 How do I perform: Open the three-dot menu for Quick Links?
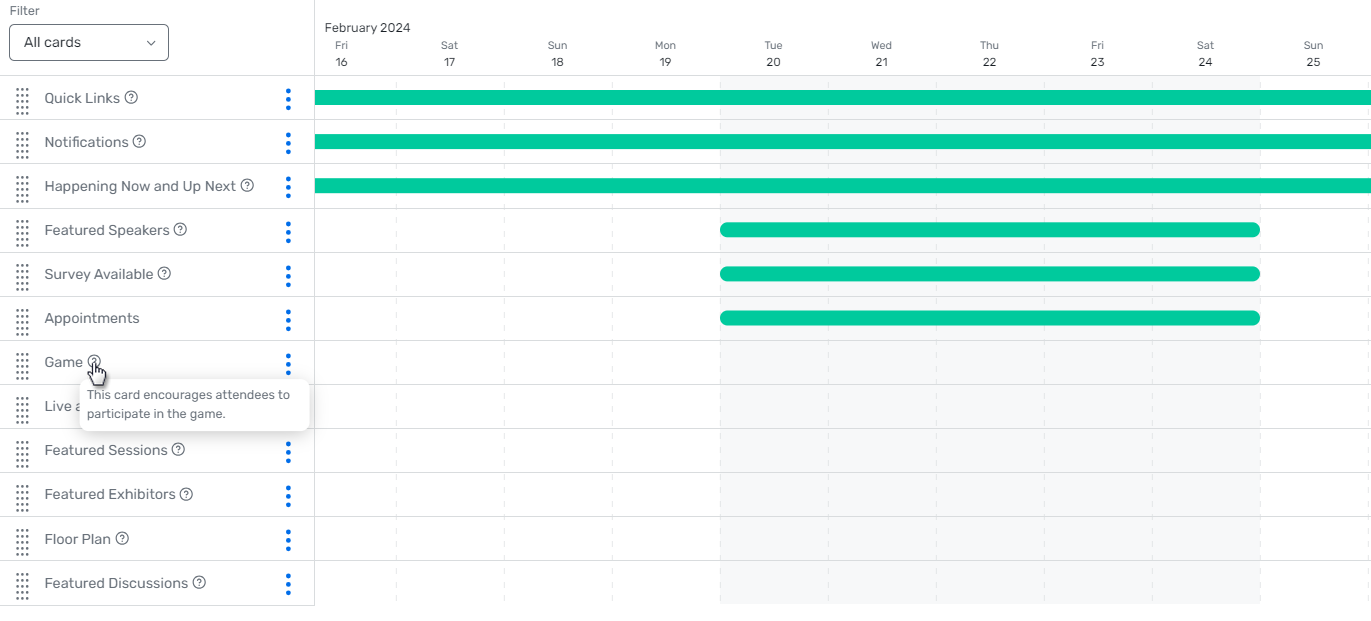coord(288,99)
